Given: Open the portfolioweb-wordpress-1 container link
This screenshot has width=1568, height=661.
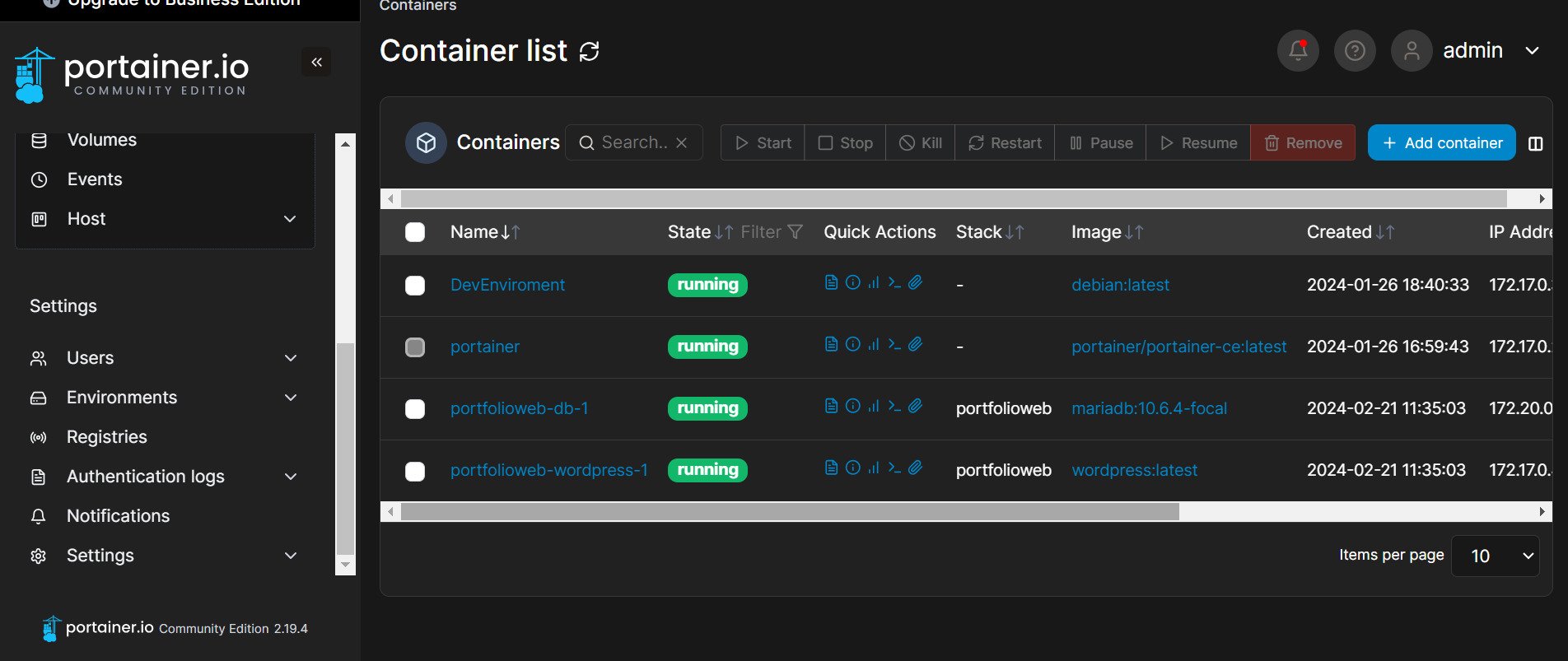Looking at the screenshot, I should point(548,470).
